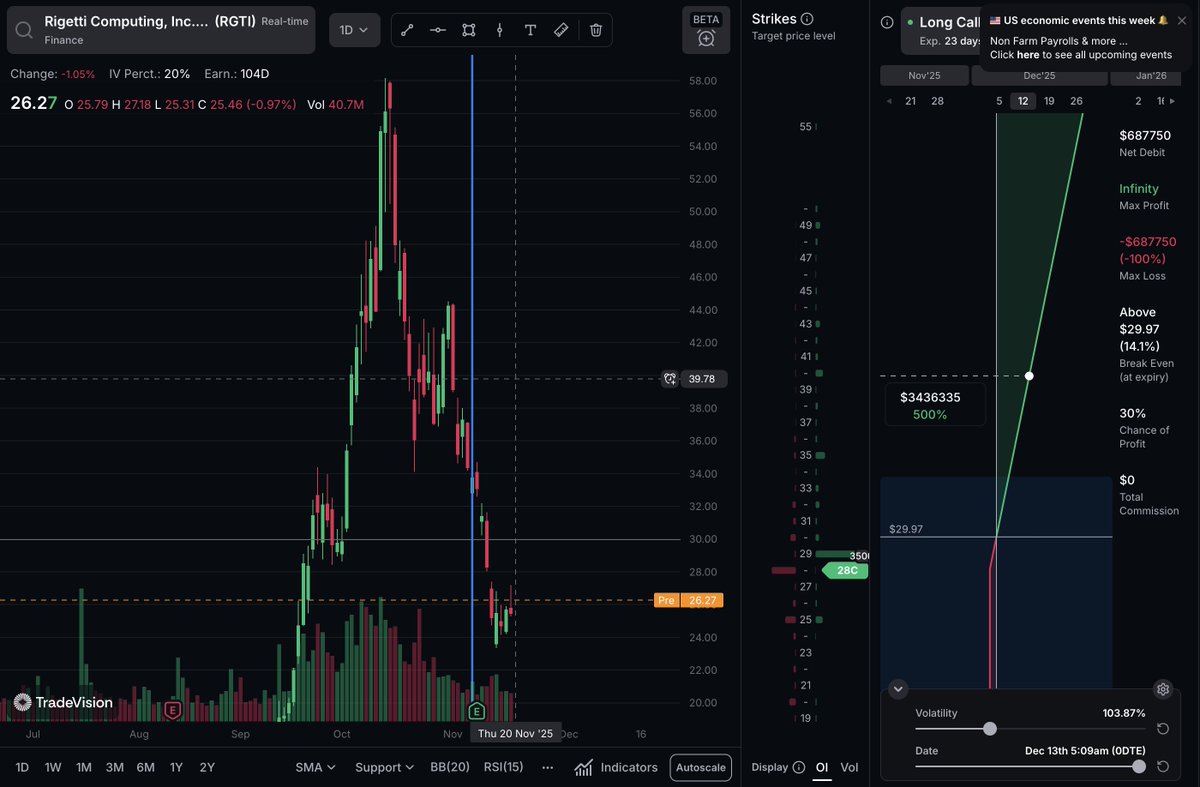
Task: Click the search magnifier icon
Action: point(24,29)
